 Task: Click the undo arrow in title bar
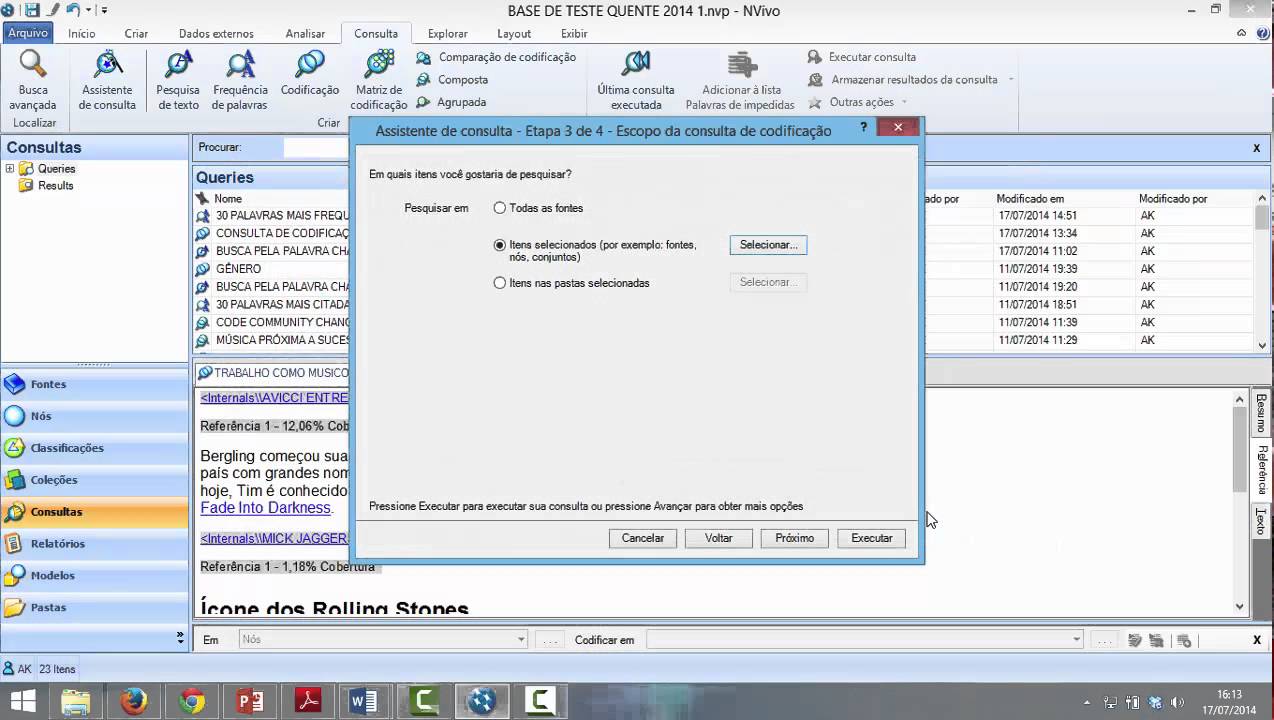(72, 10)
